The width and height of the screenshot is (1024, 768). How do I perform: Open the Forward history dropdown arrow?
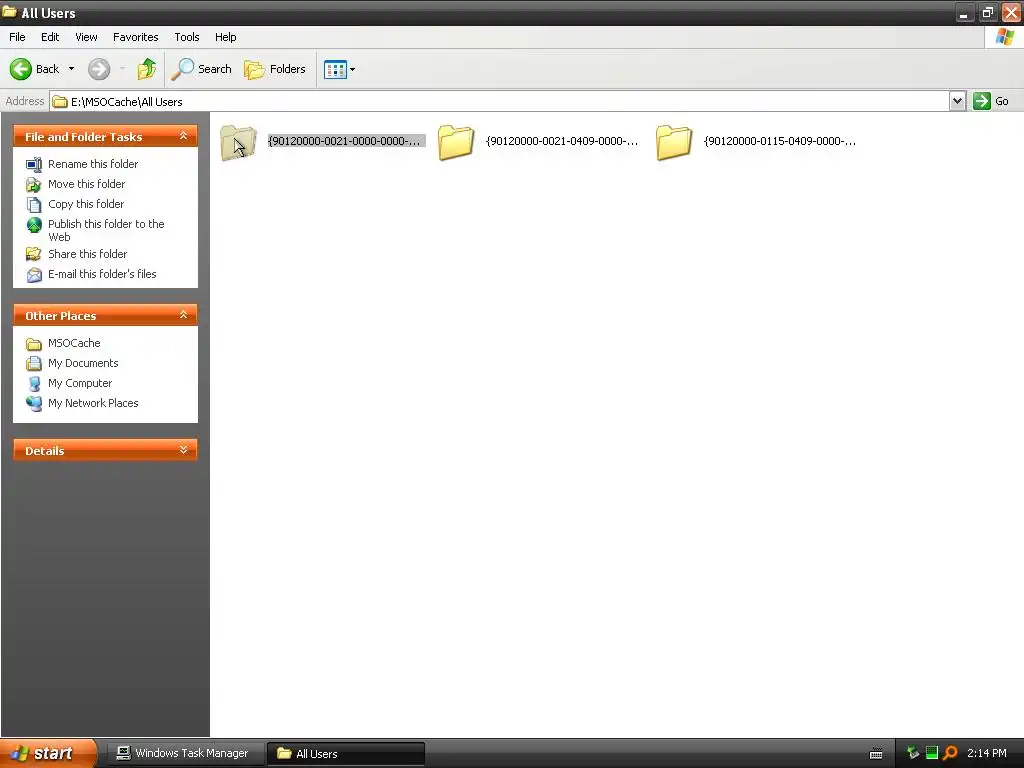click(122, 69)
